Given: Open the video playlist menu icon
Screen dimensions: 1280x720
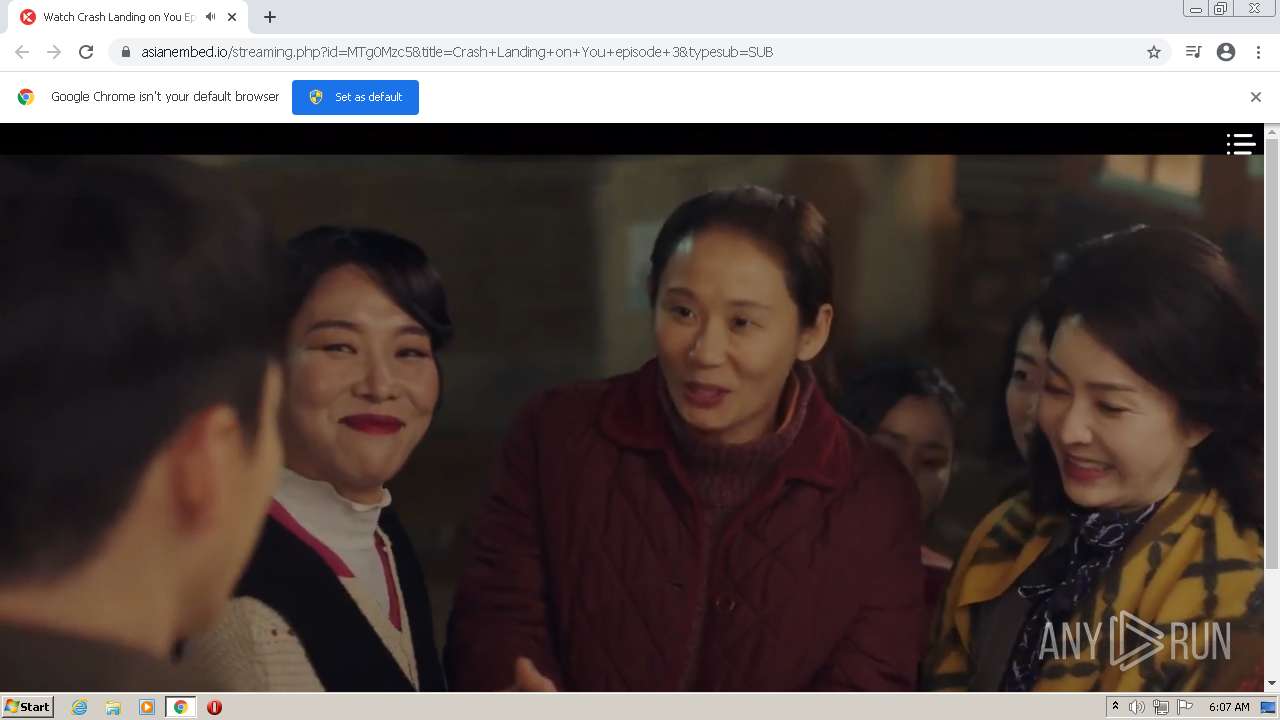Looking at the screenshot, I should 1241,144.
